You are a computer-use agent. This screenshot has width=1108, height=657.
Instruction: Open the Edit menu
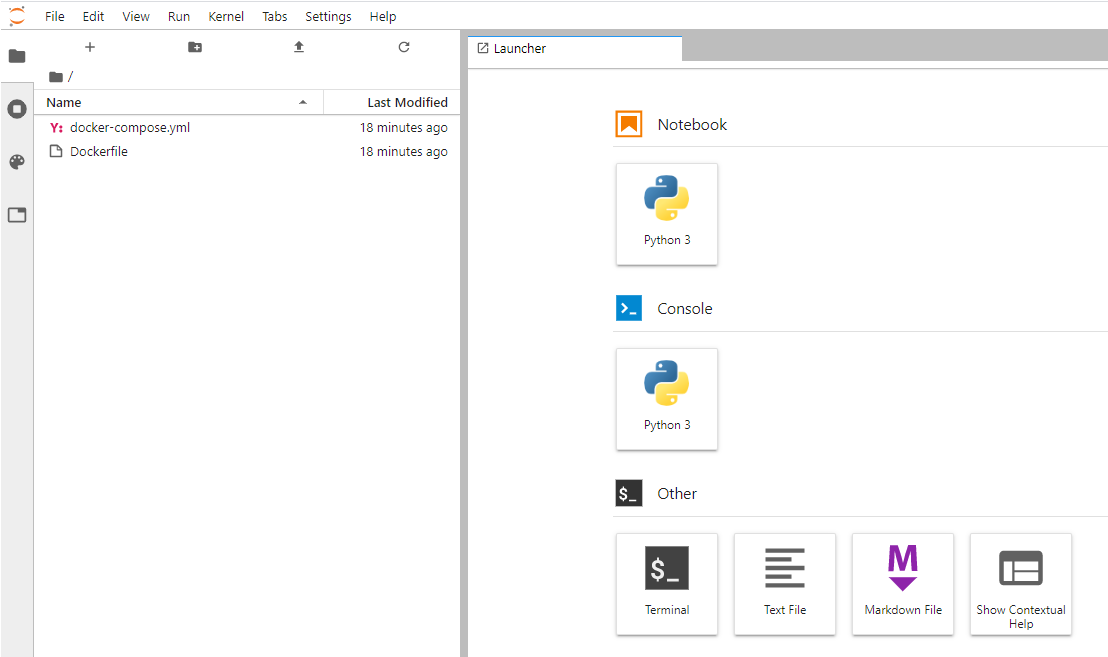tap(93, 16)
